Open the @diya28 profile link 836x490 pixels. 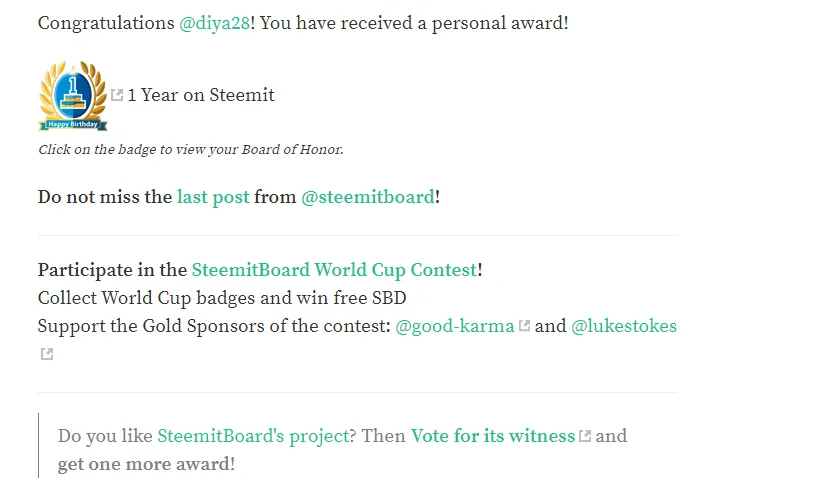[214, 23]
